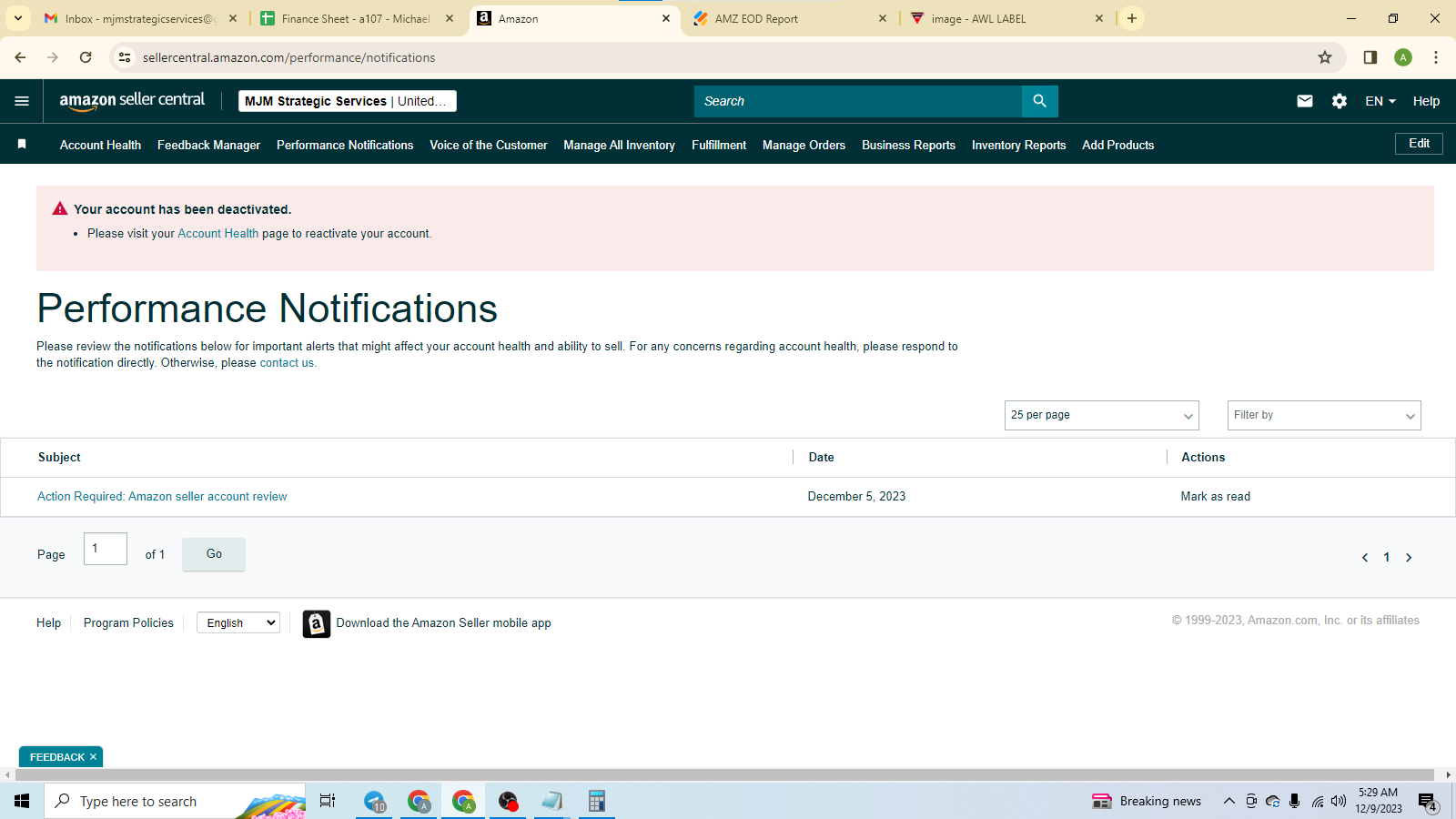Open Add Products in the navigation bar
1456x819 pixels.
click(1117, 145)
